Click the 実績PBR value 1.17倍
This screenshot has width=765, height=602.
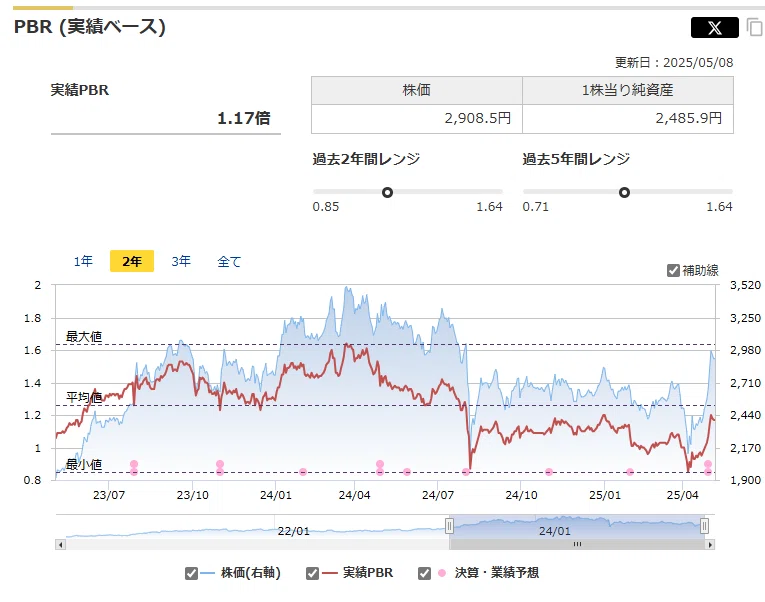point(243,118)
